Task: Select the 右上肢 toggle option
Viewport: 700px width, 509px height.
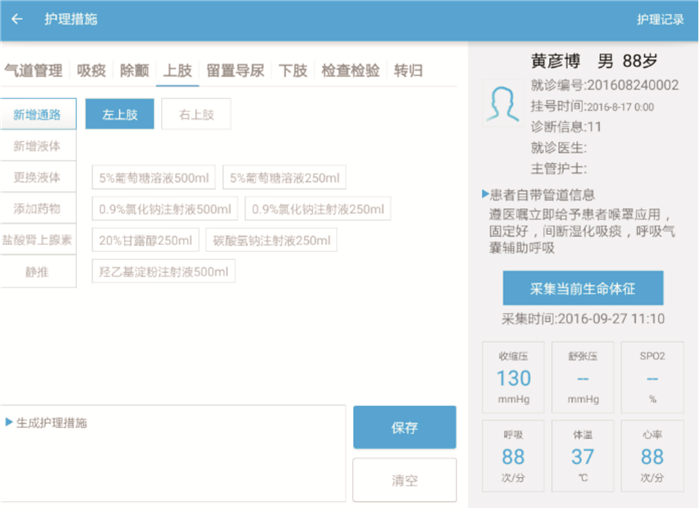Action: [196, 115]
